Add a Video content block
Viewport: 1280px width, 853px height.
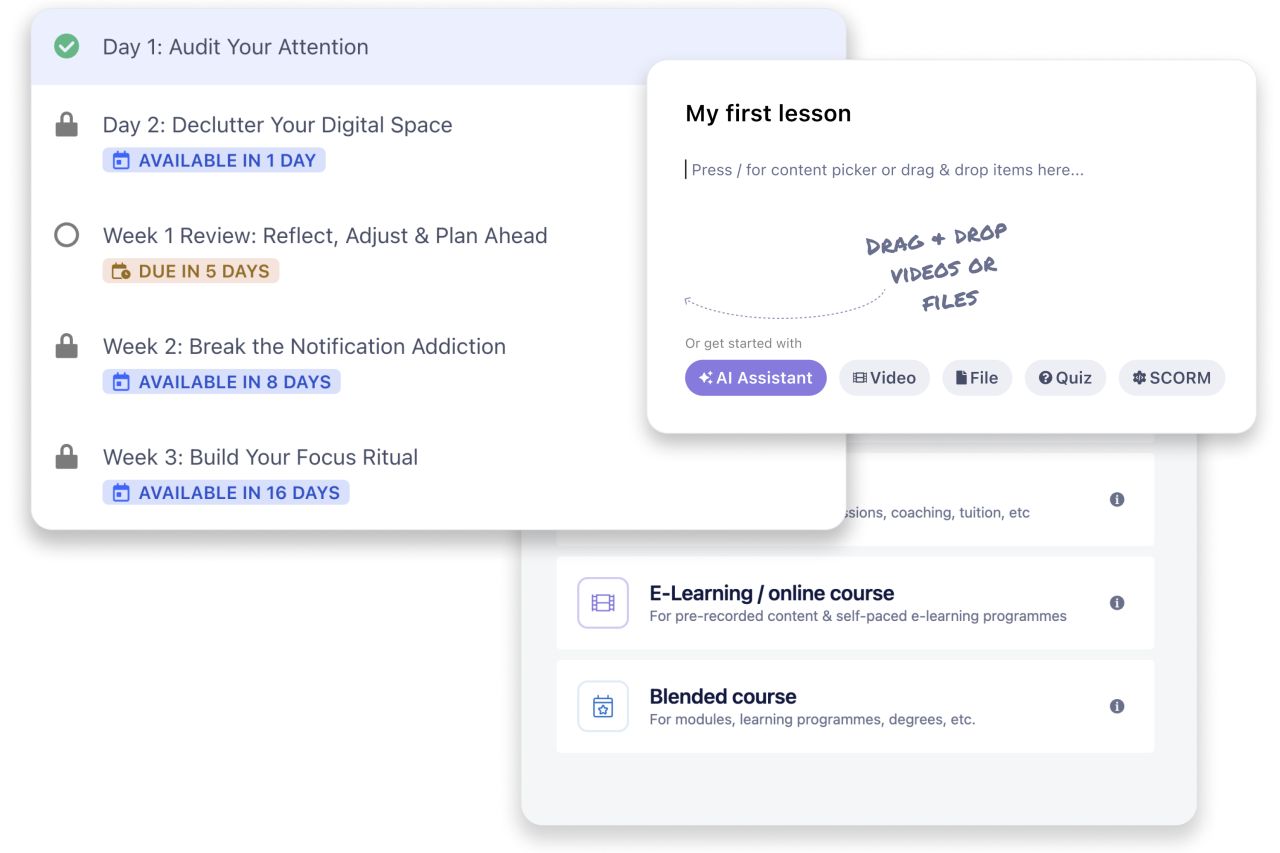(x=884, y=378)
